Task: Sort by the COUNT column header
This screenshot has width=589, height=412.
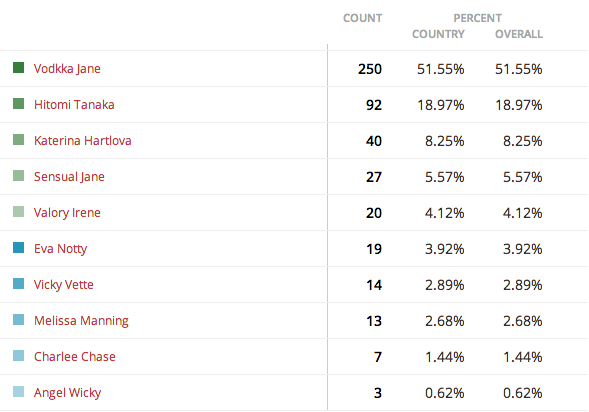Action: pos(362,18)
